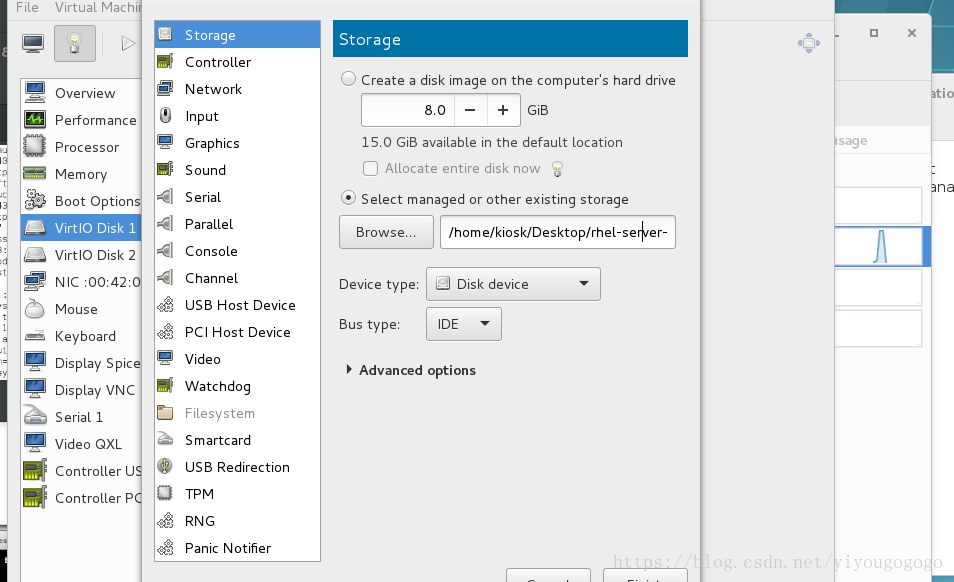Image resolution: width=954 pixels, height=582 pixels.
Task: Select Storage icon in hardware type list
Action: coord(165,35)
